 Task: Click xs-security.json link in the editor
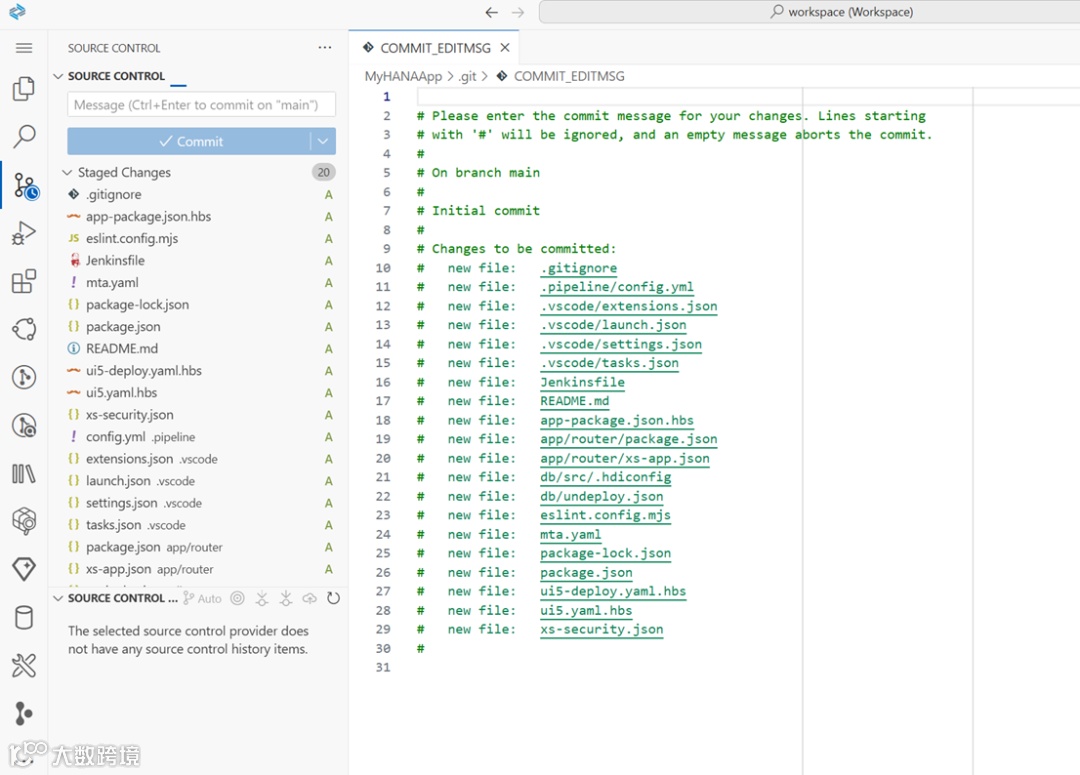601,629
